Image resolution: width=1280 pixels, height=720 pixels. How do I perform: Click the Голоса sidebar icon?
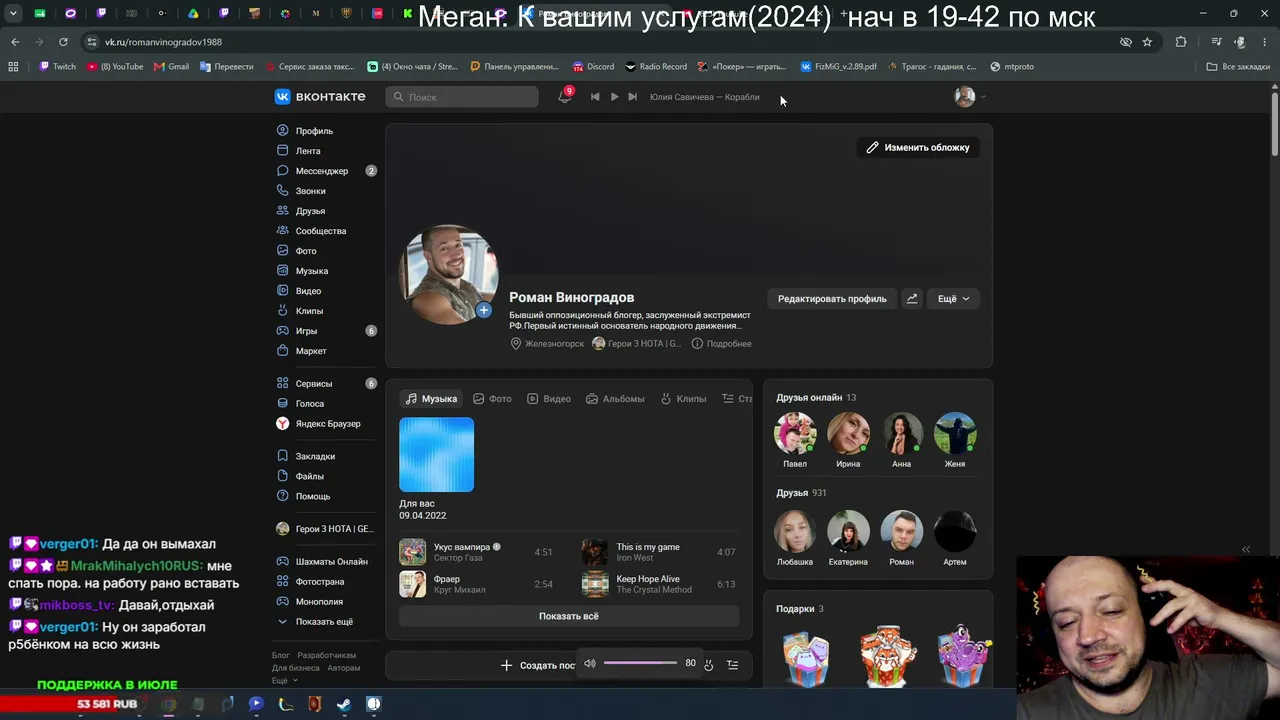coord(283,403)
